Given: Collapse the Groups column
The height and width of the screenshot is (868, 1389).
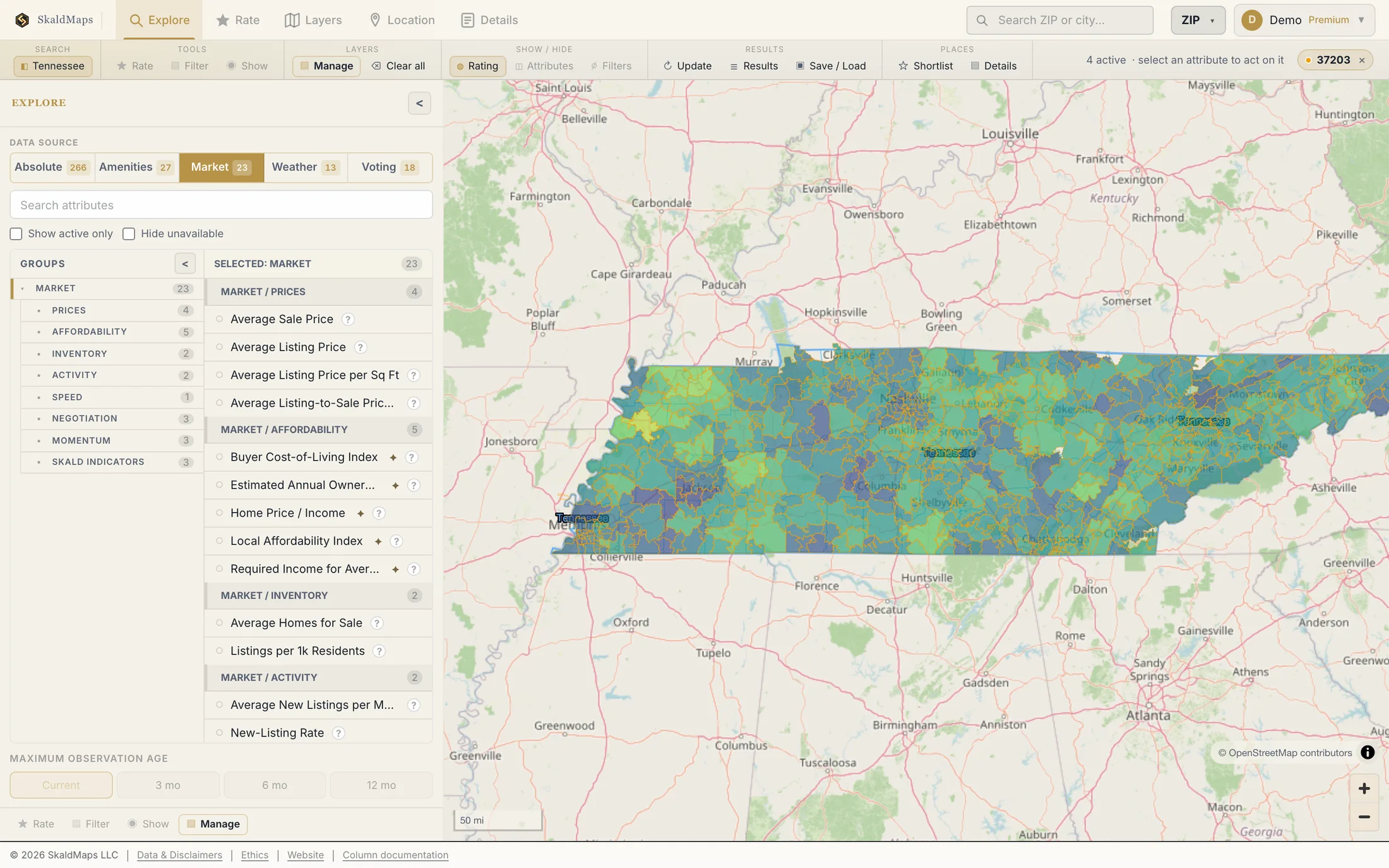Looking at the screenshot, I should (185, 264).
